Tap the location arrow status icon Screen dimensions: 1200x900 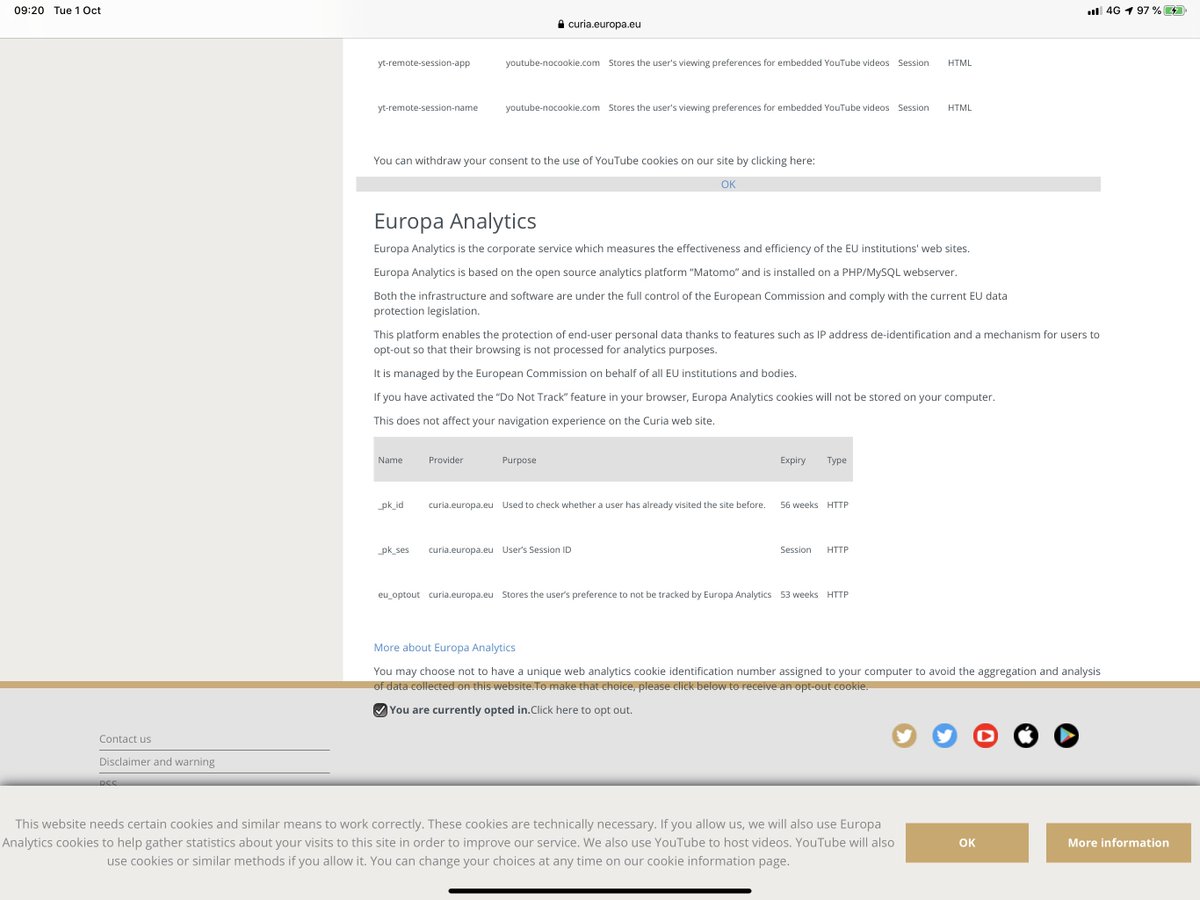[1129, 10]
